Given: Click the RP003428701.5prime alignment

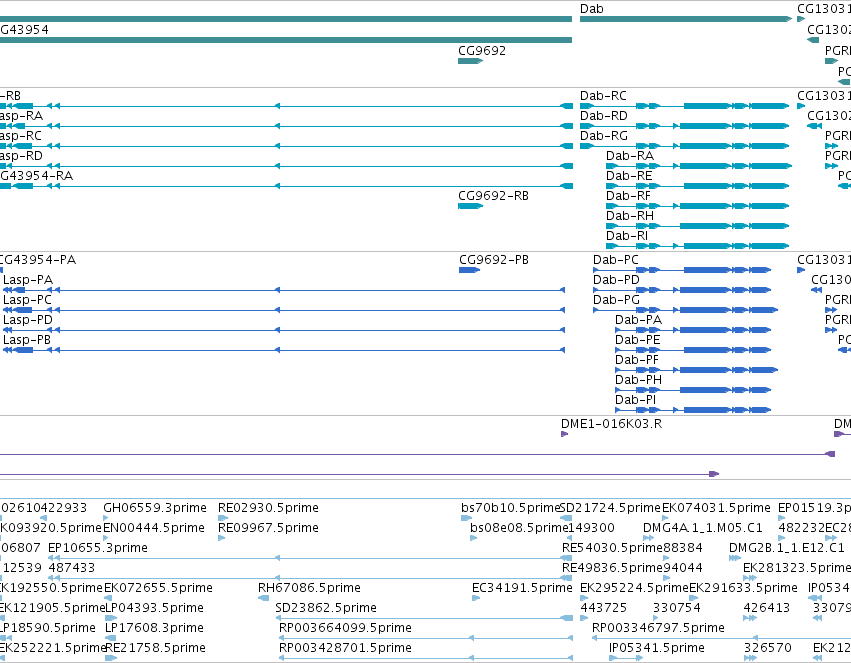Looking at the screenshot, I should click(x=426, y=658).
